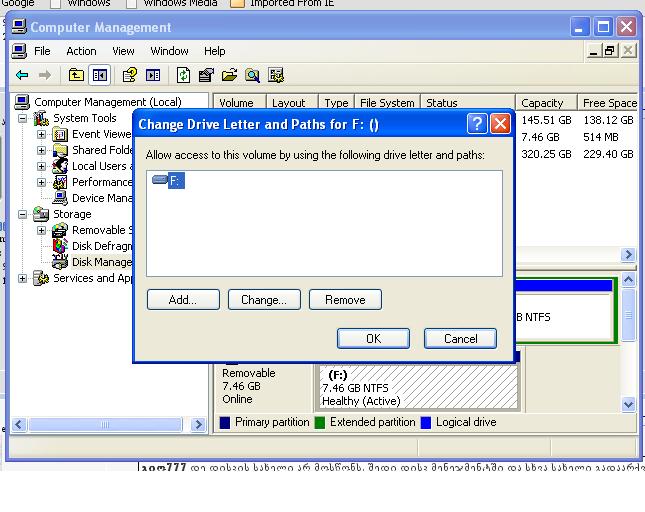Screen dimensions: 645x512
Task: Click the Capacity column header
Action: (546, 102)
